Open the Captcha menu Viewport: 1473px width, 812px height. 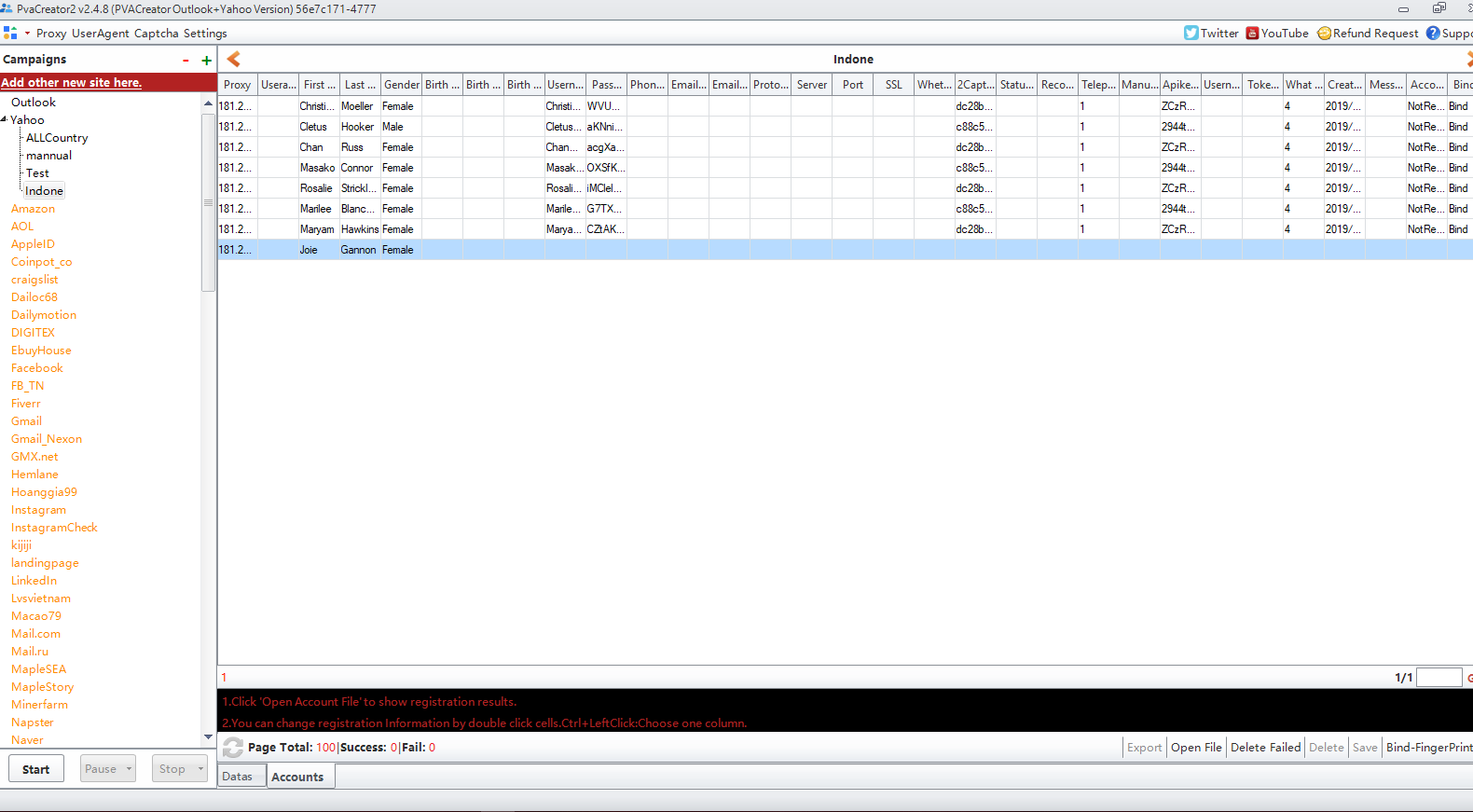pyautogui.click(x=156, y=33)
